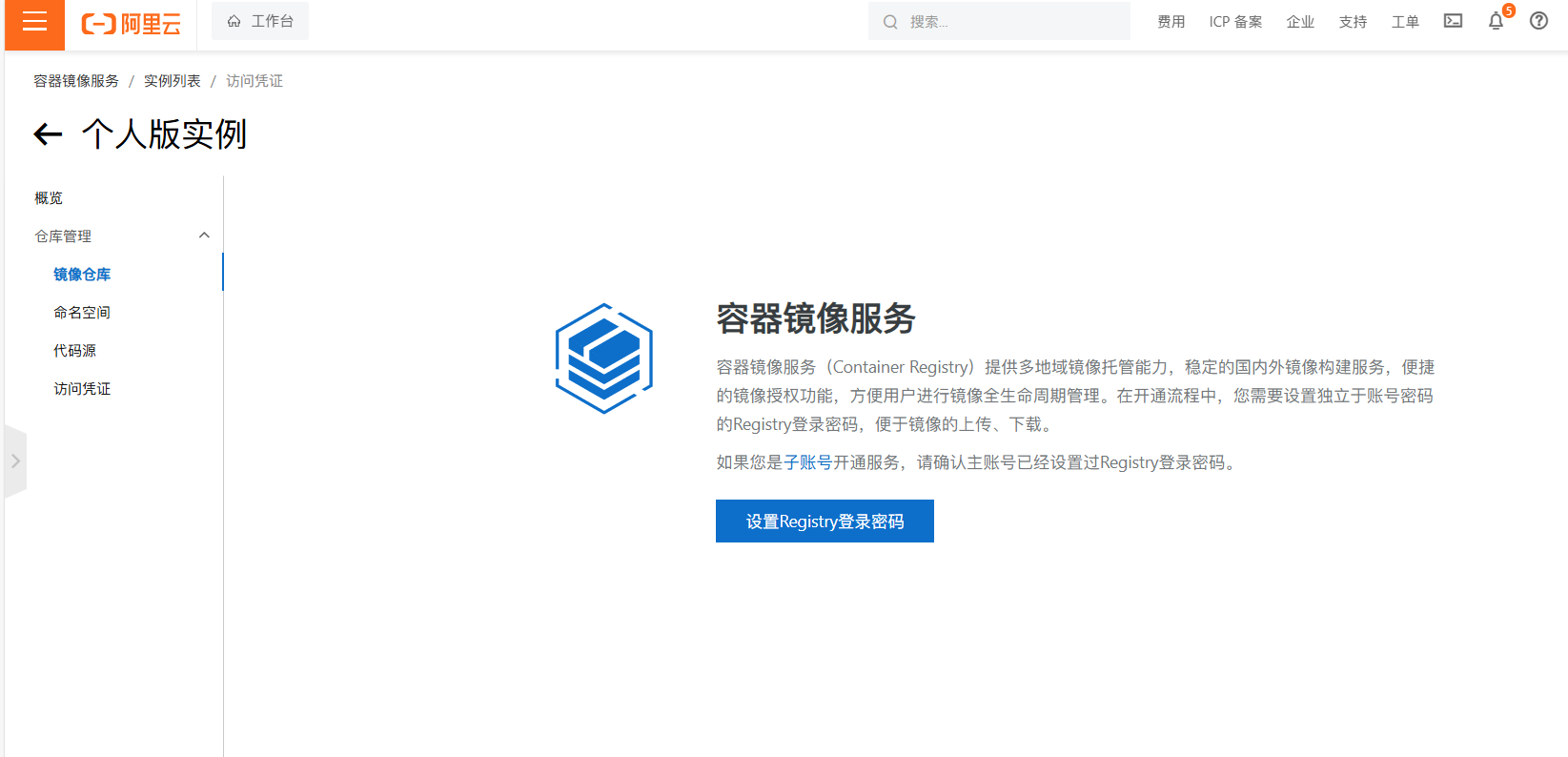Click the 子账号 hyperlink

(807, 462)
